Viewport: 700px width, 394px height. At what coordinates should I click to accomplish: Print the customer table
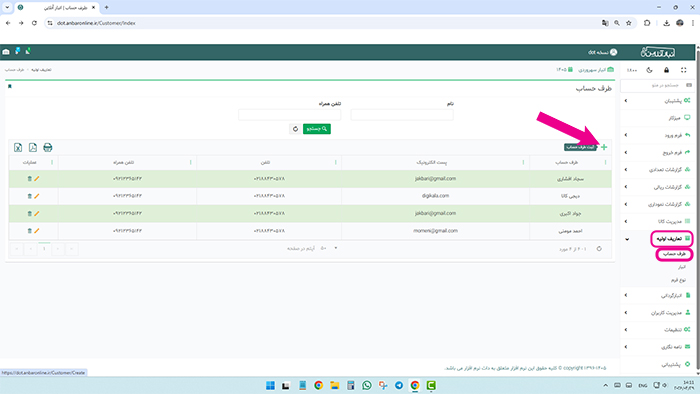[48, 147]
